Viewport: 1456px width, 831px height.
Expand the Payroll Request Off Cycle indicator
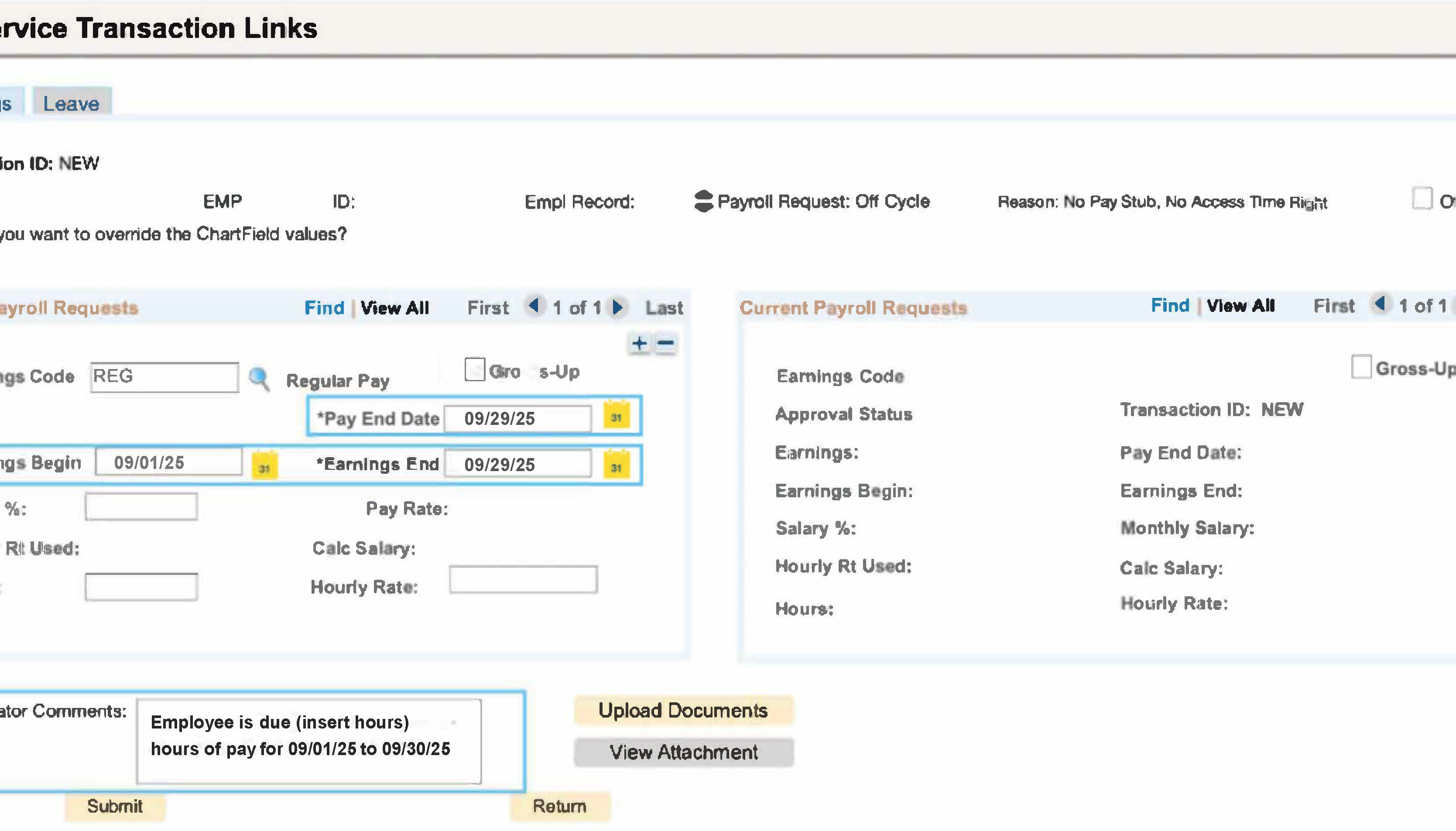(x=703, y=201)
